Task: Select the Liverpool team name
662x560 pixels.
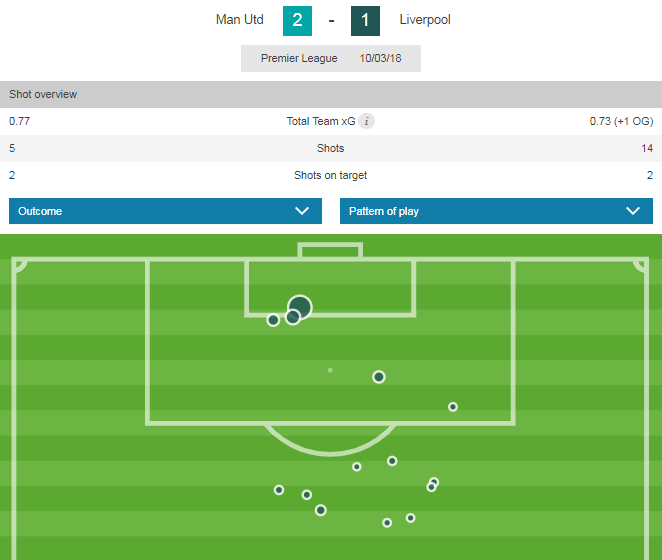Action: point(425,20)
